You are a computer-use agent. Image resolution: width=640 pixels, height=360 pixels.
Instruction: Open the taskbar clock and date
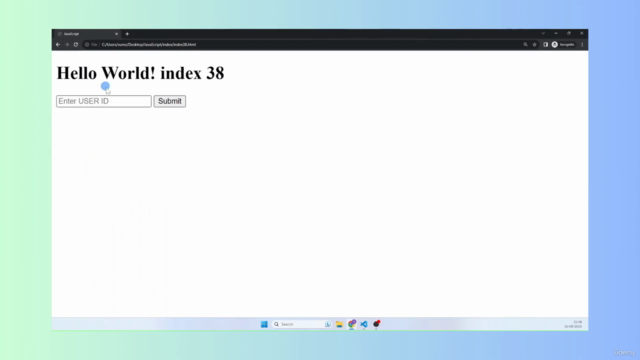point(573,324)
